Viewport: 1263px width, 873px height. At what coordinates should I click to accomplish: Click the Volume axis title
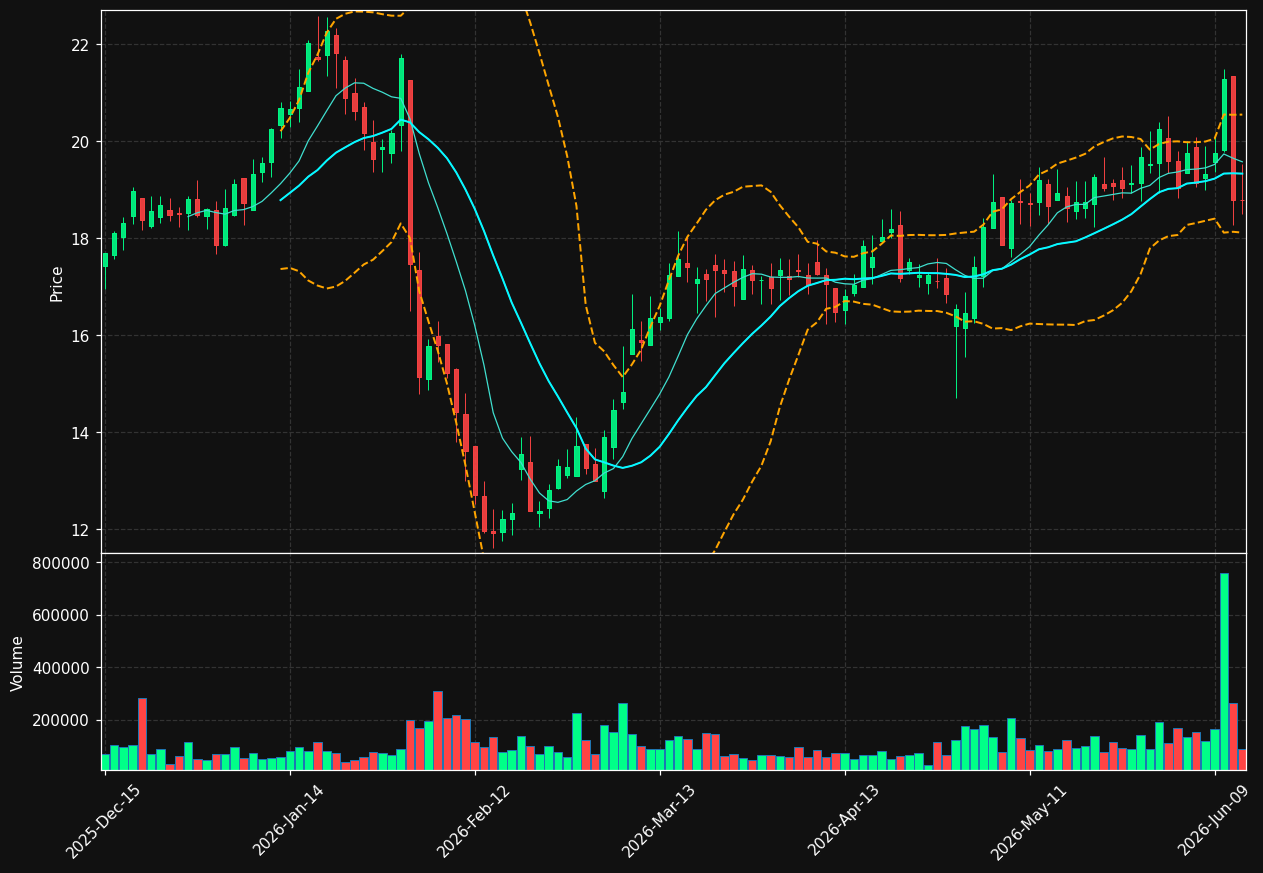tap(18, 662)
